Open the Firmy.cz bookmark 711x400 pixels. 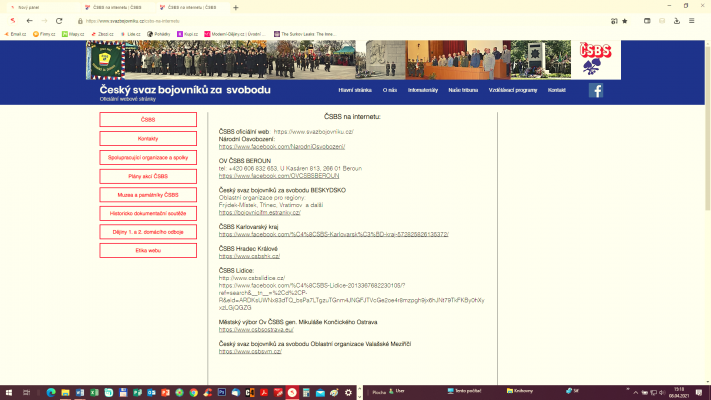coord(44,34)
